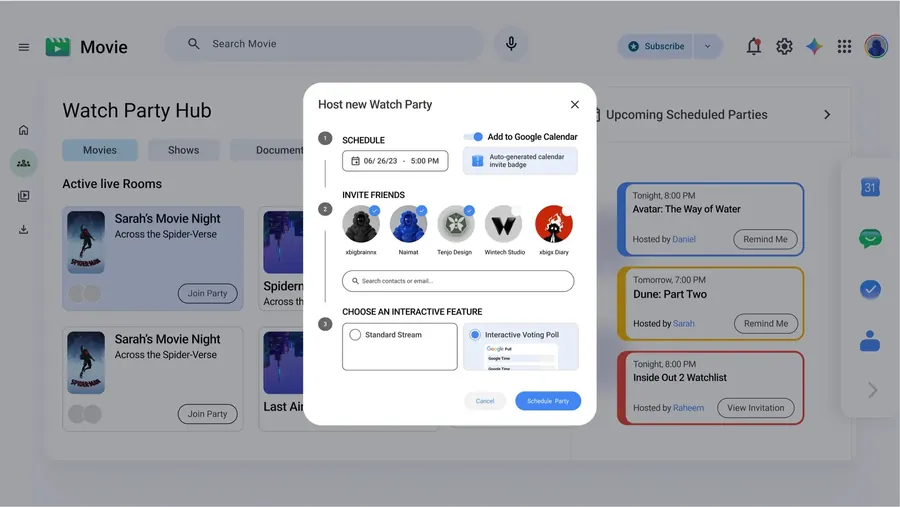The width and height of the screenshot is (900, 507).
Task: Click the Search contacts or email field
Action: pyautogui.click(x=458, y=281)
